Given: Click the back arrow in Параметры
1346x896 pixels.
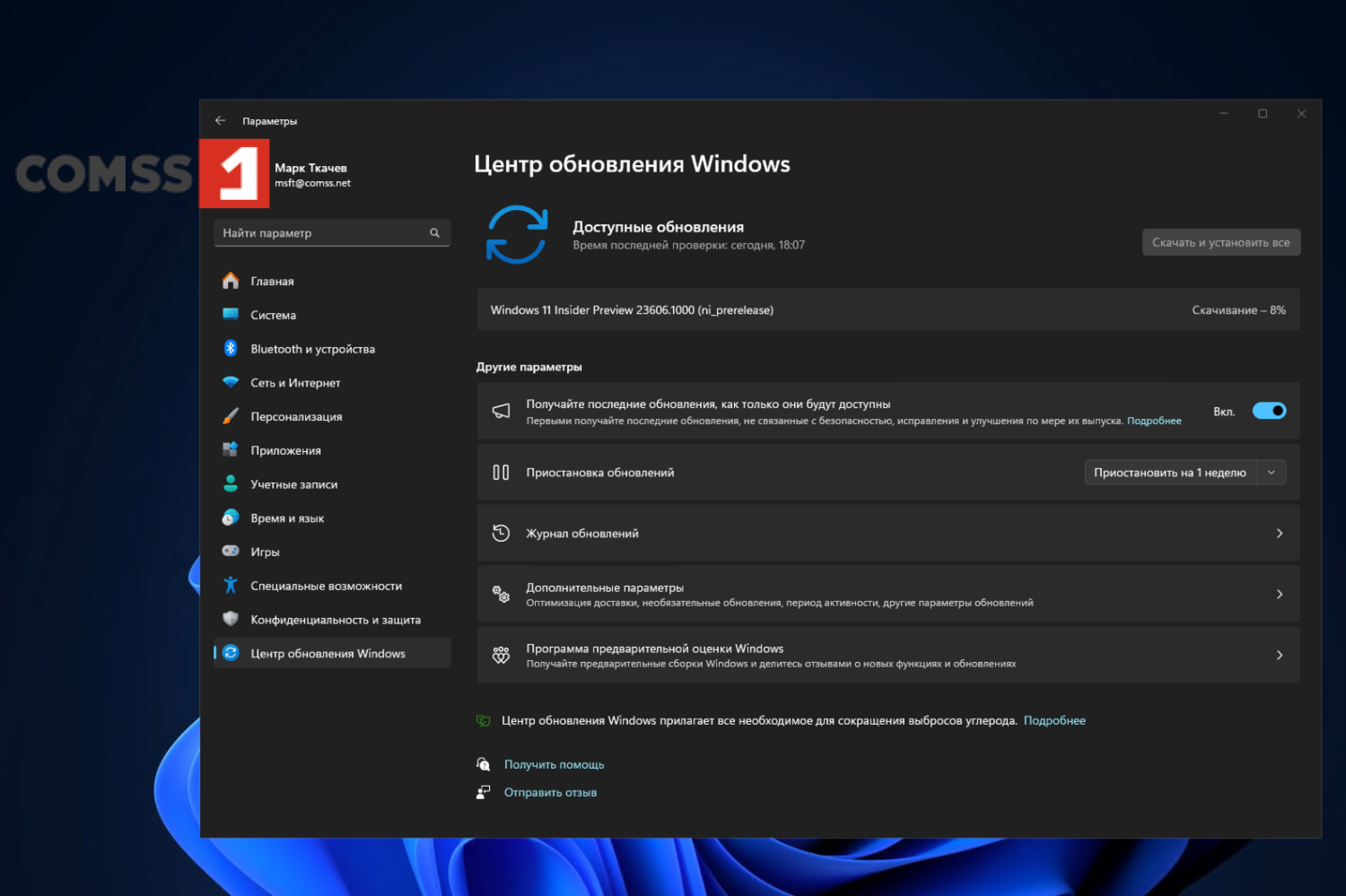Looking at the screenshot, I should click(221, 119).
